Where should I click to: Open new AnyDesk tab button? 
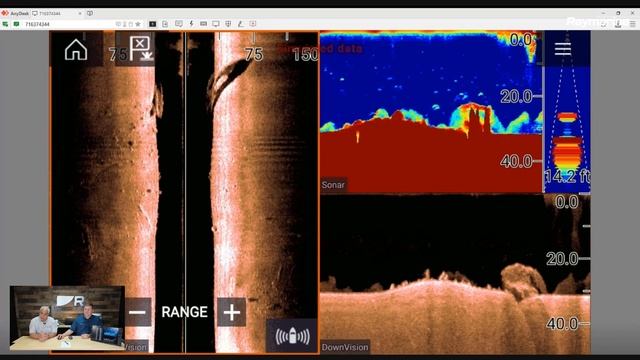coord(90,13)
